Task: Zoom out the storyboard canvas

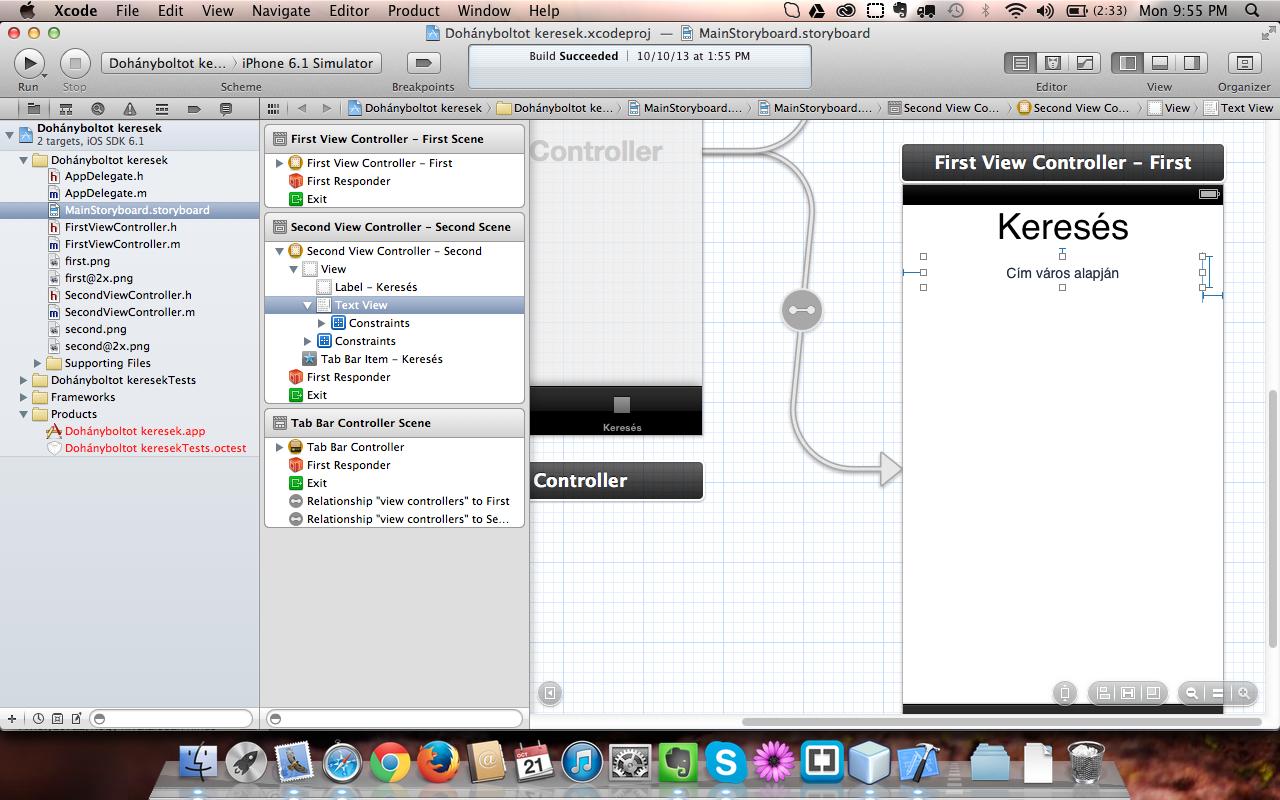Action: coord(1191,692)
